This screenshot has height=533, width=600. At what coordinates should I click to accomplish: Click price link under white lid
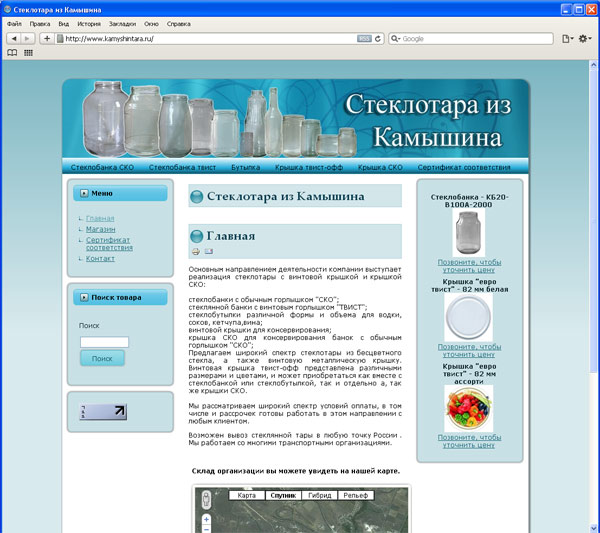pos(469,350)
